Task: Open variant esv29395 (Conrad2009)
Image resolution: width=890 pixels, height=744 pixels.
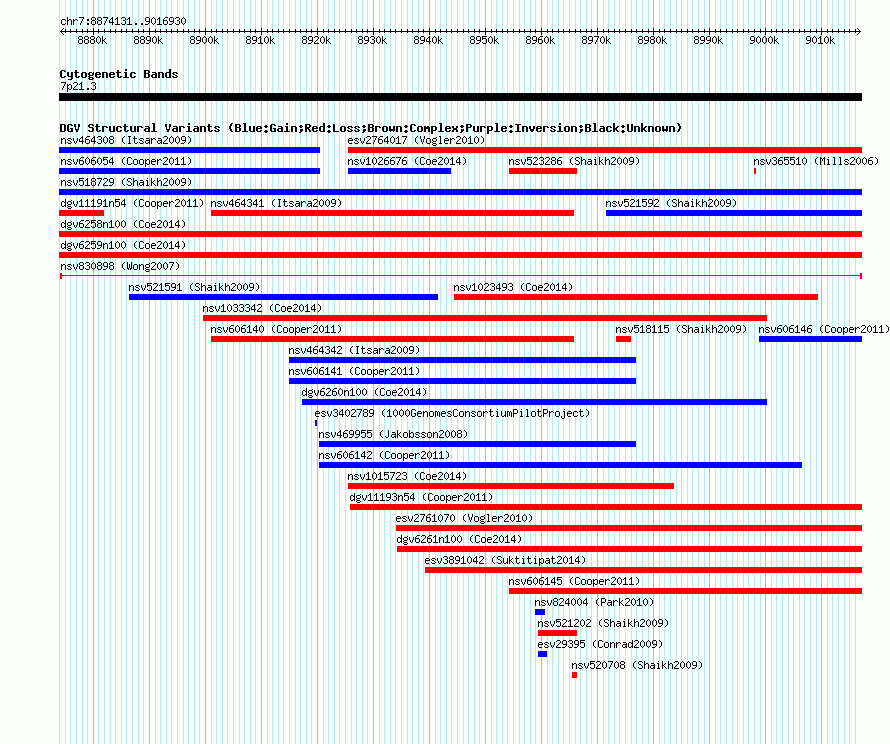Action: [x=601, y=644]
